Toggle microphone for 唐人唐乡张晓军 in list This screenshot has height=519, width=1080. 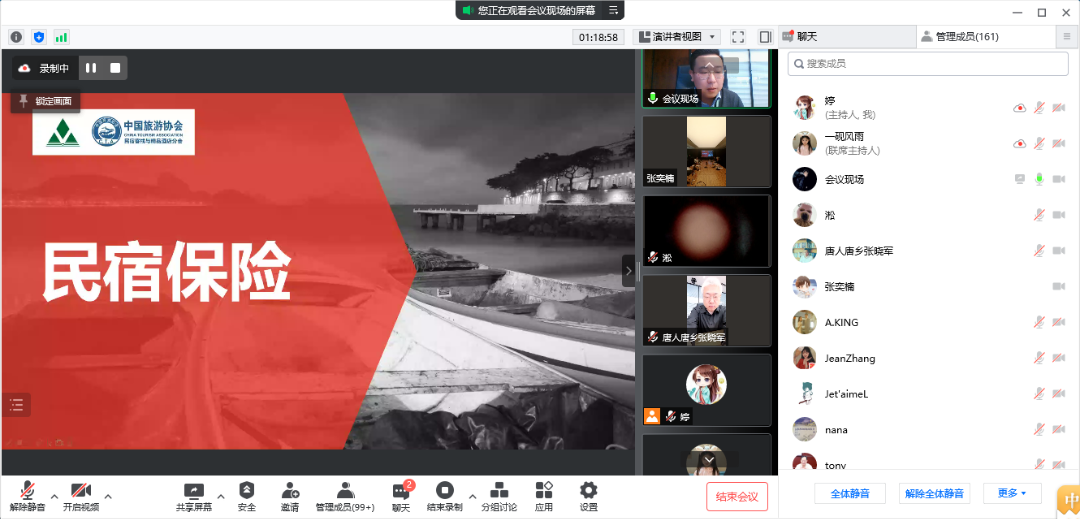coord(1039,251)
